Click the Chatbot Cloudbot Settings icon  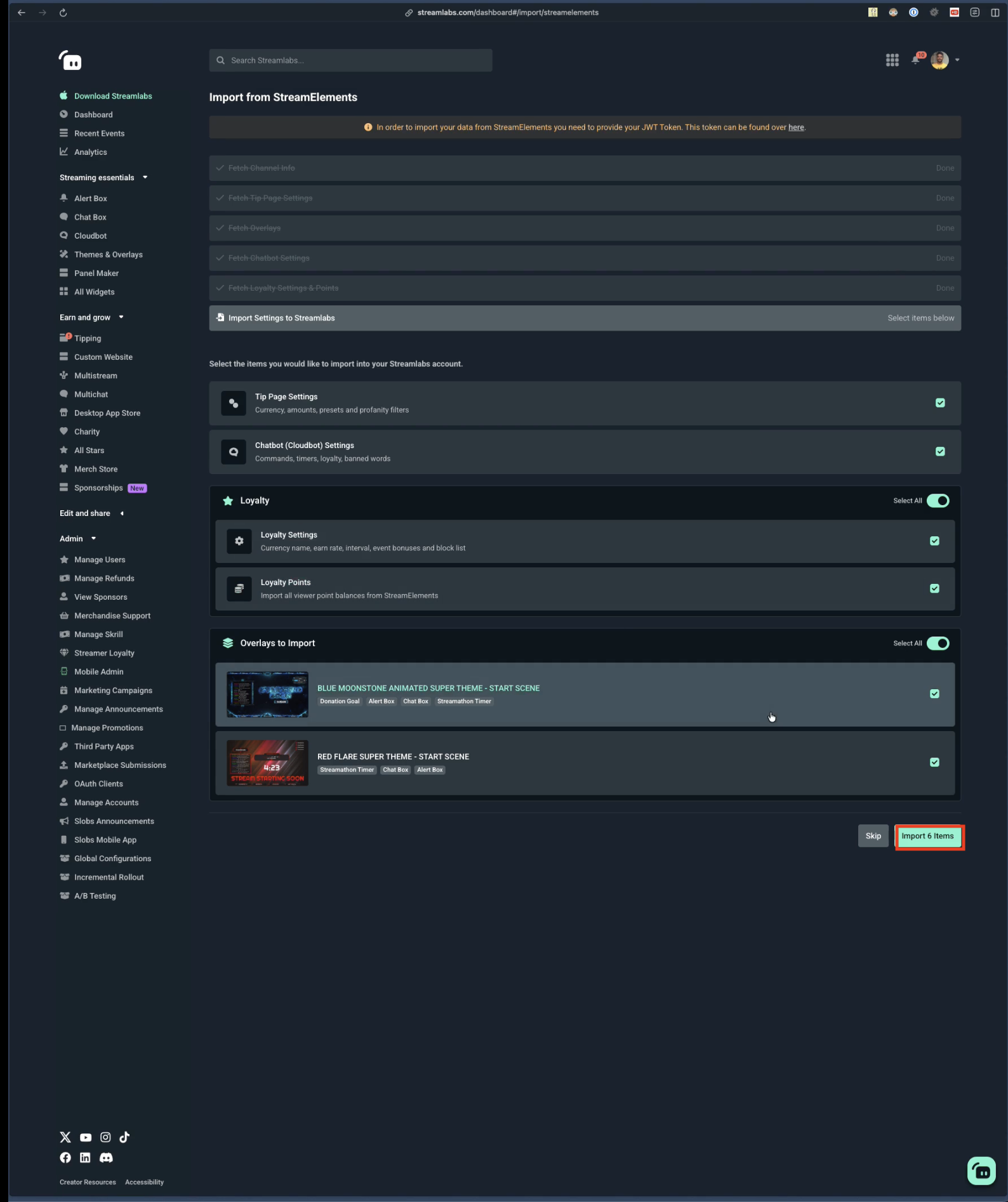pos(234,452)
